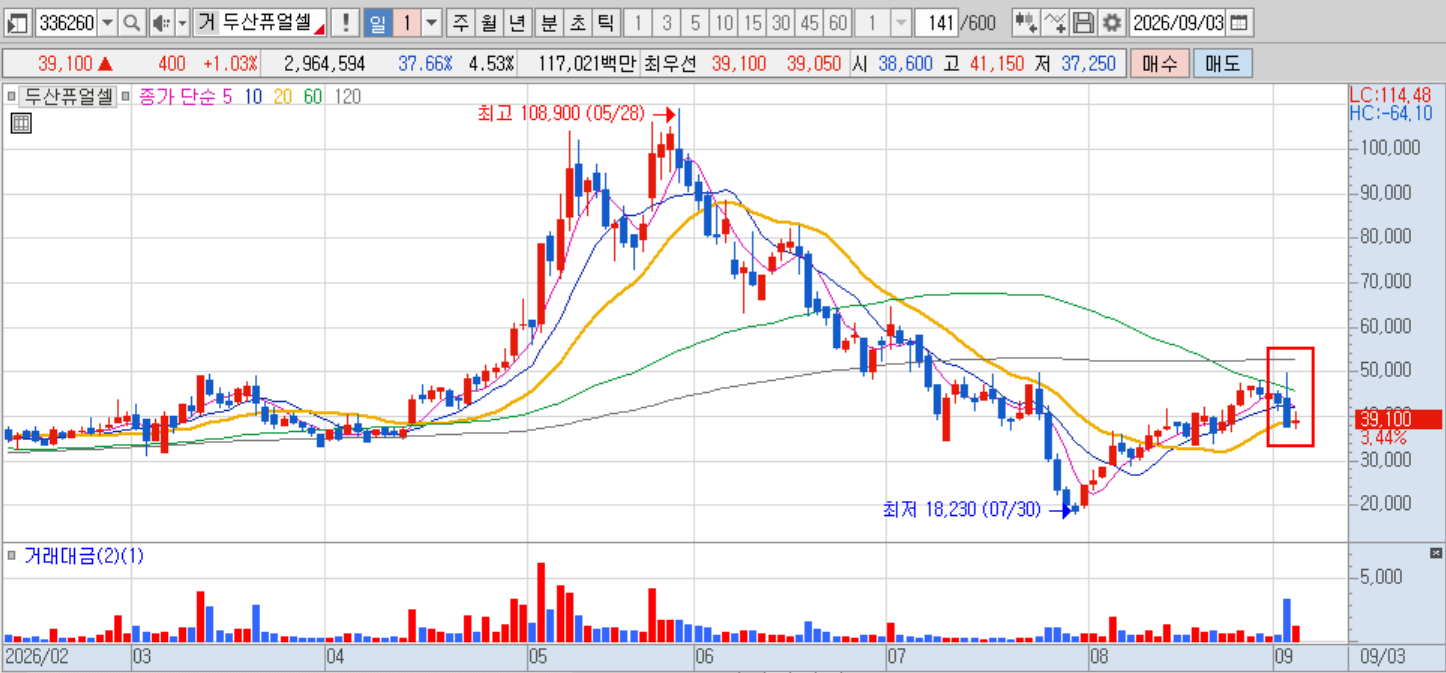Click the exclamation mark info icon
Screen dimensions: 1446x673
(x=346, y=23)
